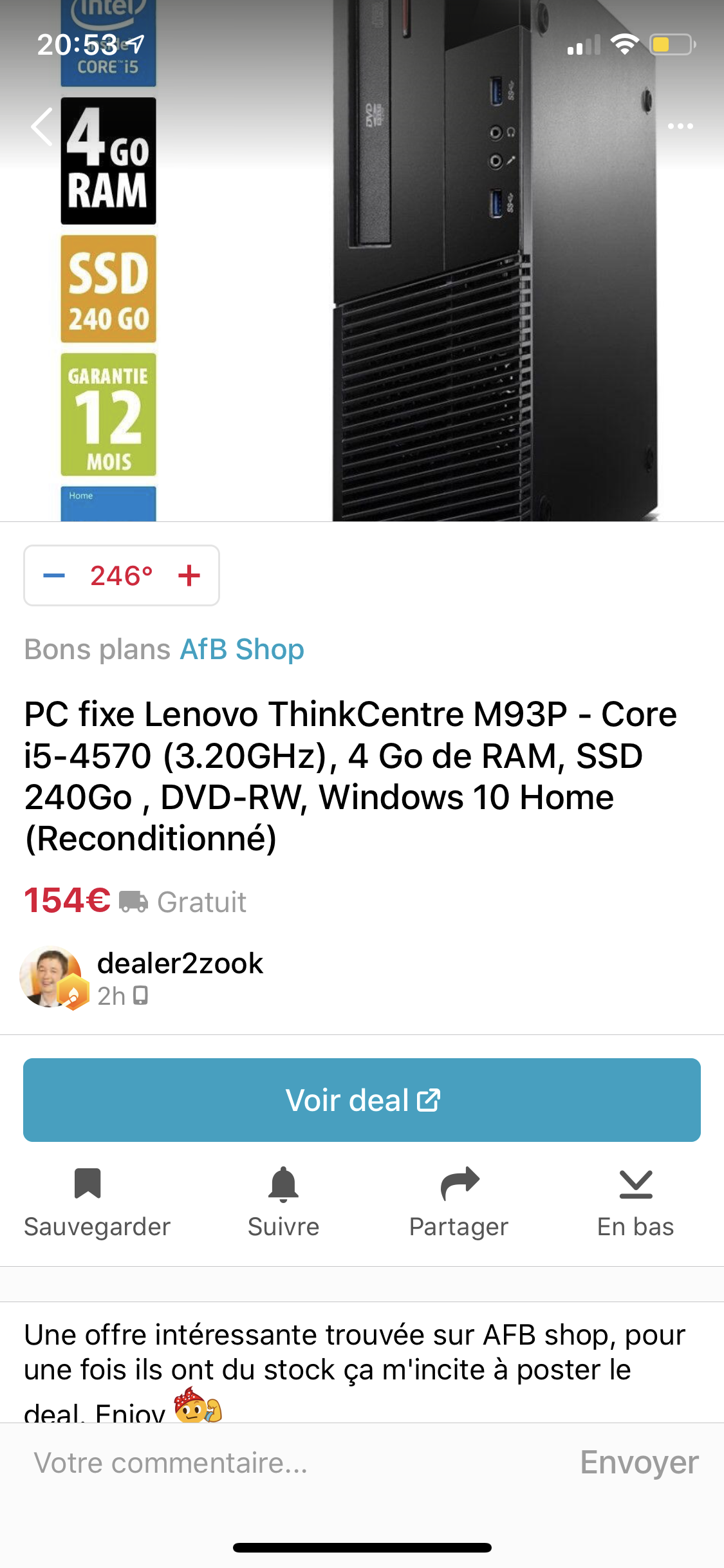Screen dimensions: 724x1568
Task: Jump to bottom with En bas icon
Action: [636, 1183]
